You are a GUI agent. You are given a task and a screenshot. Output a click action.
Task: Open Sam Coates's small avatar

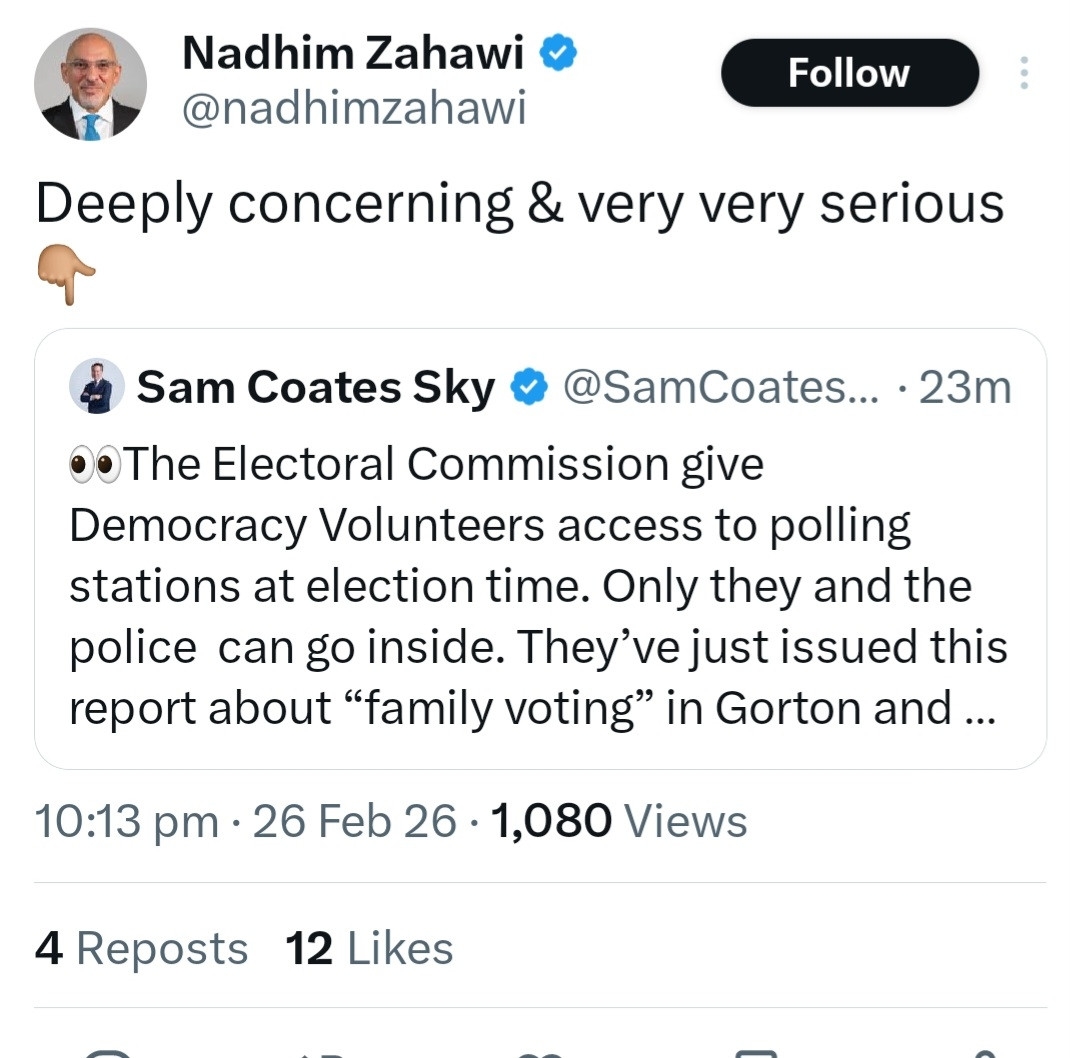point(97,387)
